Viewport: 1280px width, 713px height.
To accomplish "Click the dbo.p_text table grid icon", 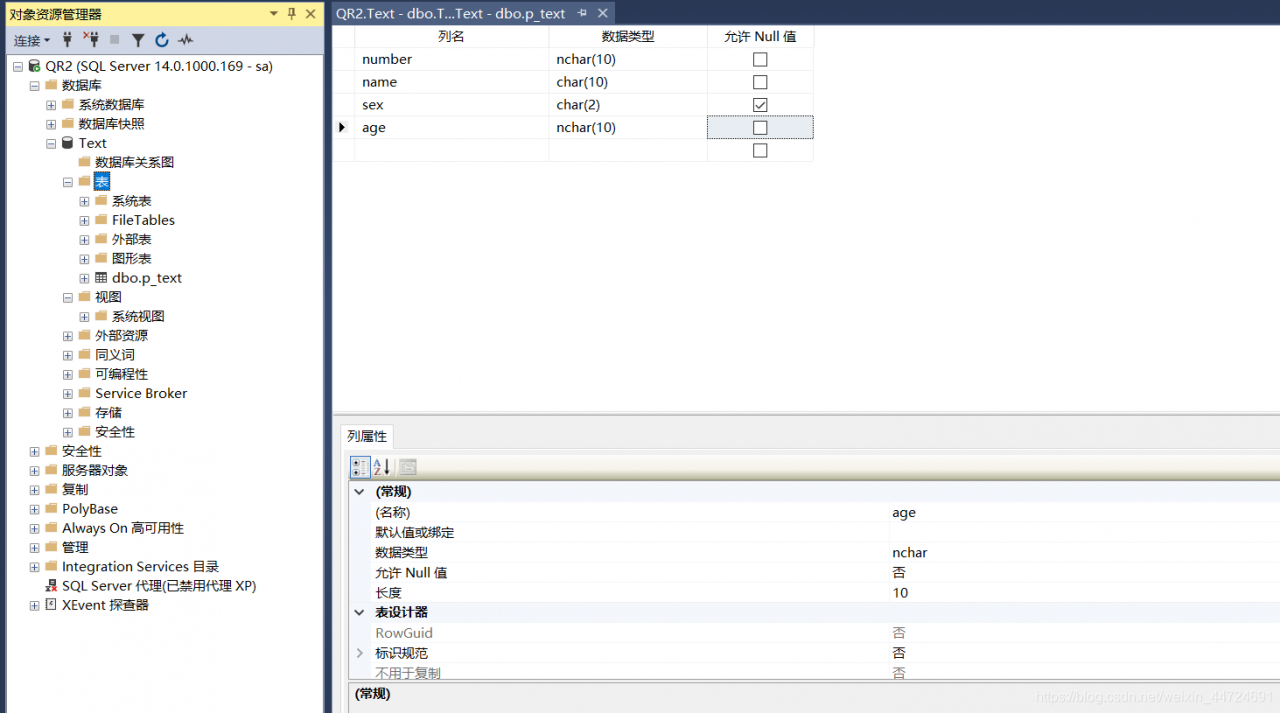I will point(101,278).
